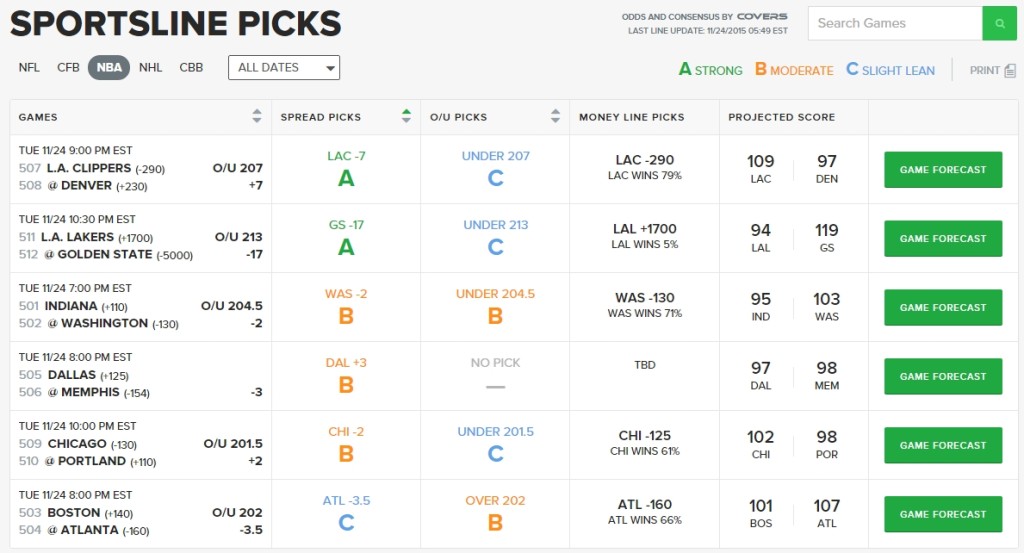The width and height of the screenshot is (1024, 553).
Task: Select the NBA league tab
Action: [109, 68]
